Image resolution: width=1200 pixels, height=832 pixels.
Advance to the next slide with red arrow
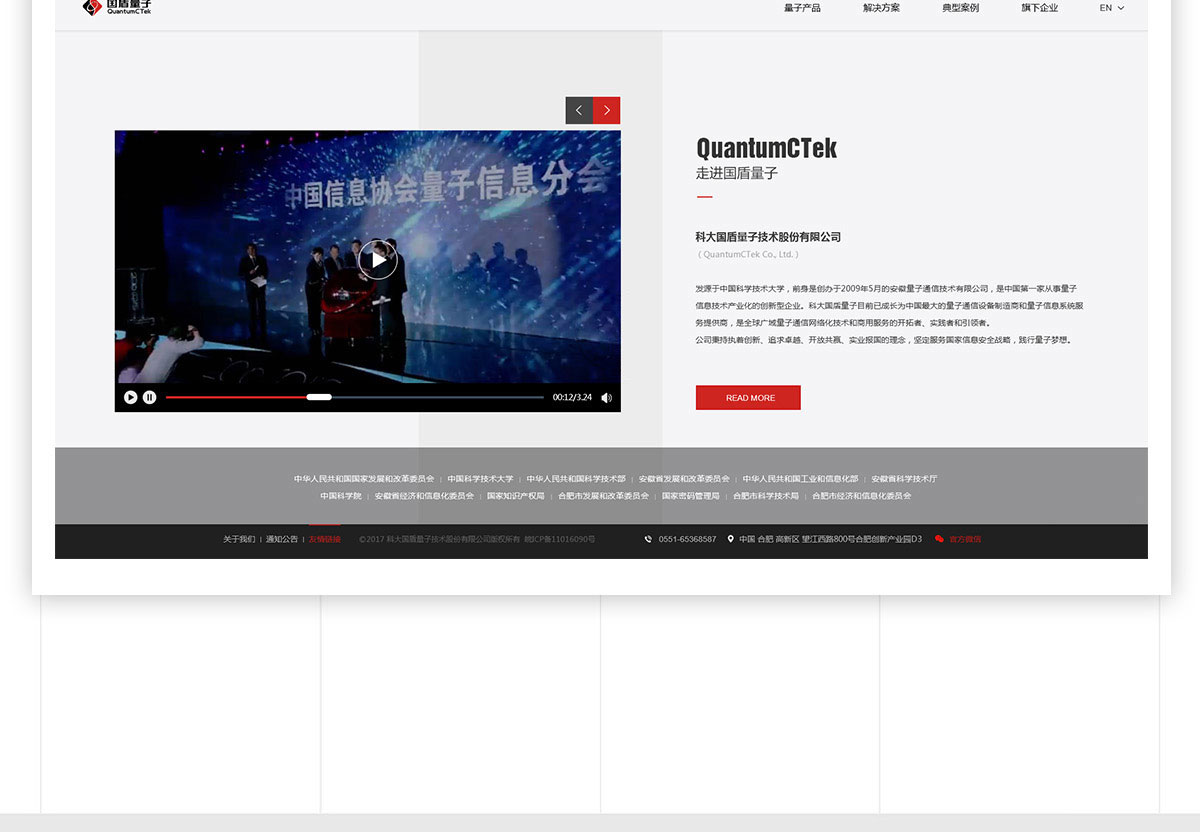point(607,110)
